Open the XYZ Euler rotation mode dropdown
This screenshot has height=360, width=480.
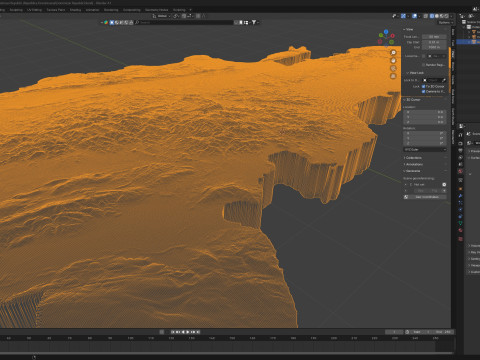tap(425, 149)
